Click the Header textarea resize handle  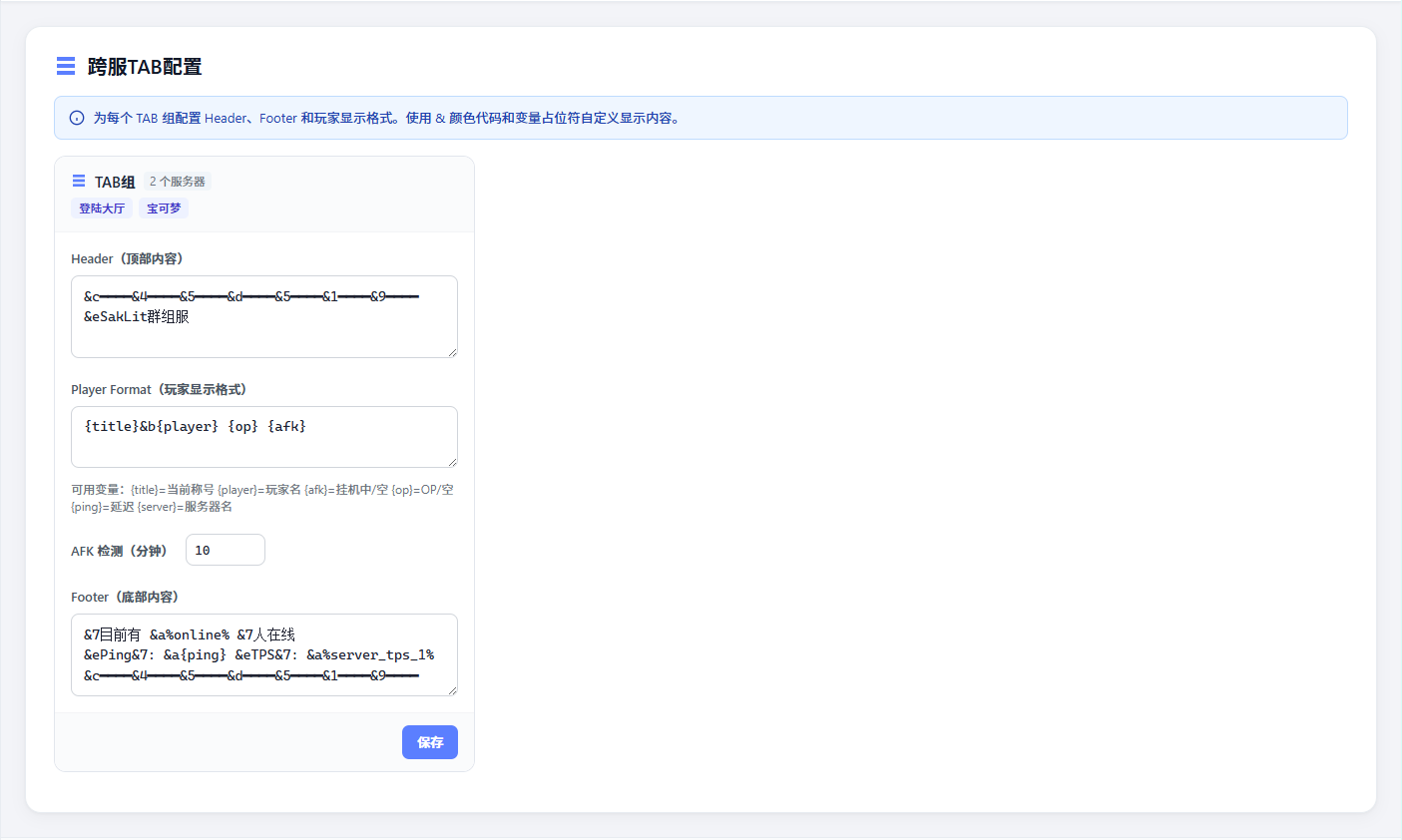pos(452,352)
